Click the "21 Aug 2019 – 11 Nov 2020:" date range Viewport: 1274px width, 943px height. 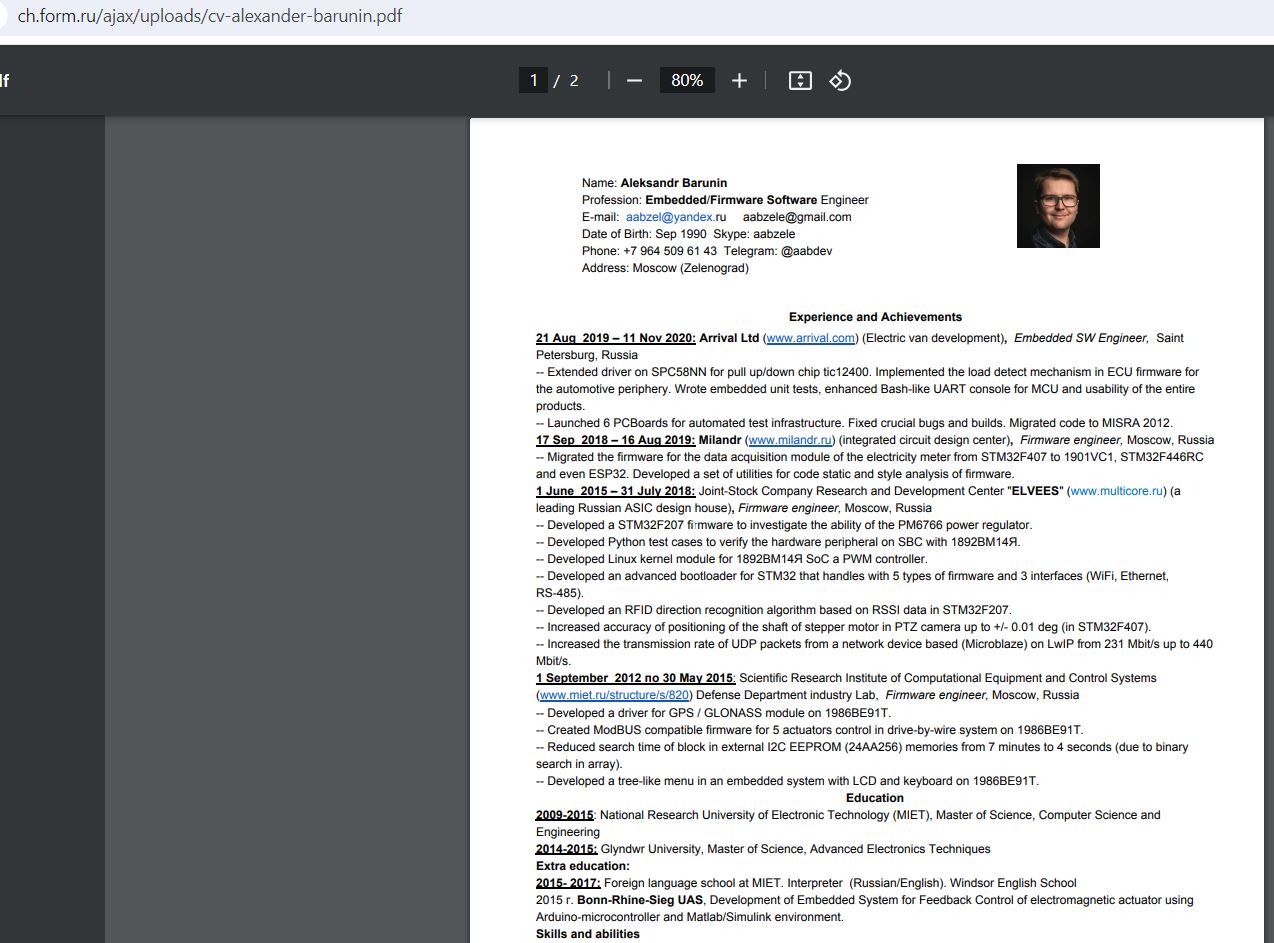point(616,338)
